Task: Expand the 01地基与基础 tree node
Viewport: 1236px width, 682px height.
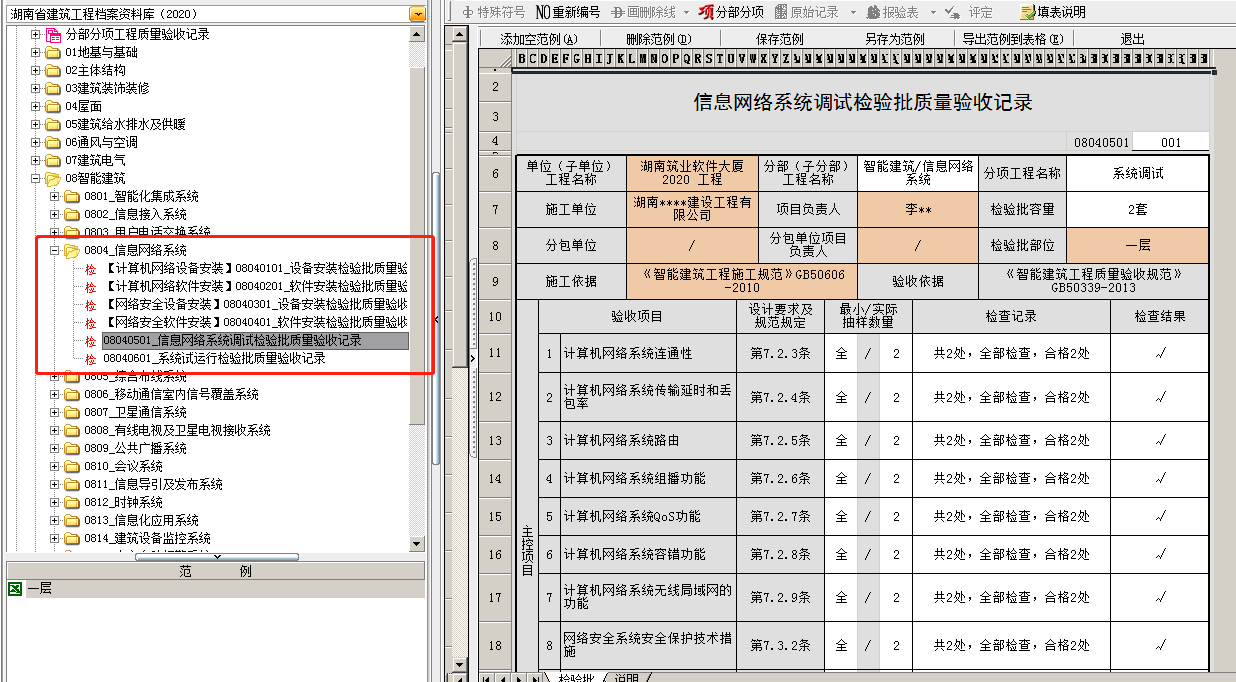Action: click(x=36, y=52)
